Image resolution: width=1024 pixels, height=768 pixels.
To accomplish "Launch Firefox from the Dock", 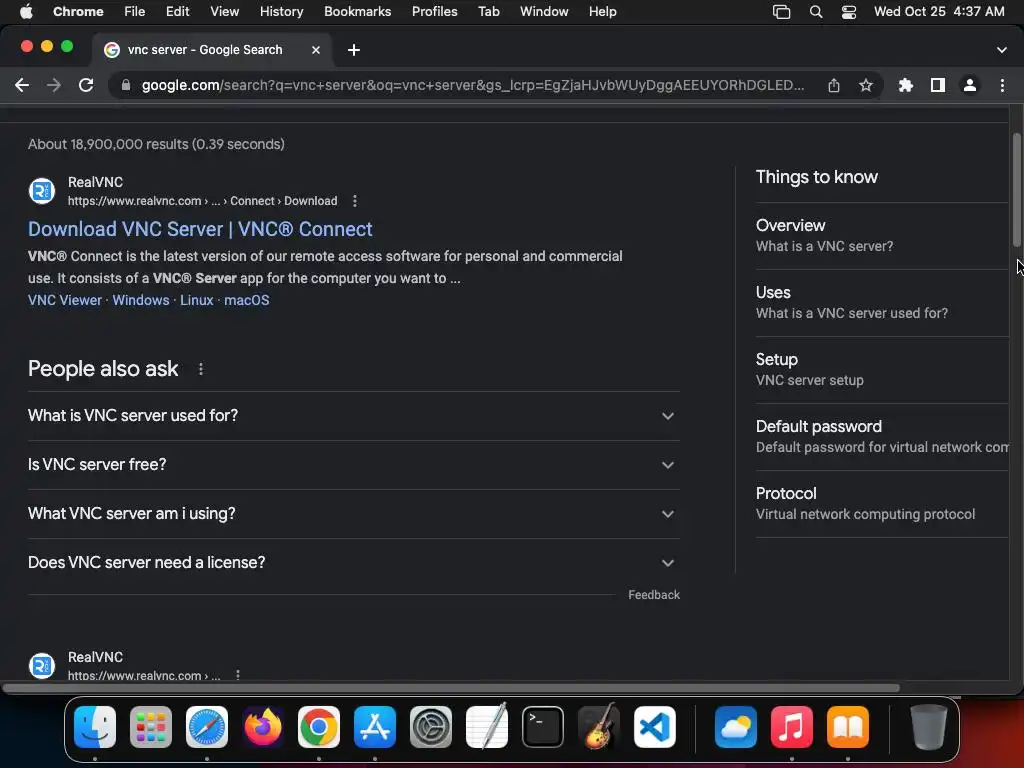I will 263,726.
